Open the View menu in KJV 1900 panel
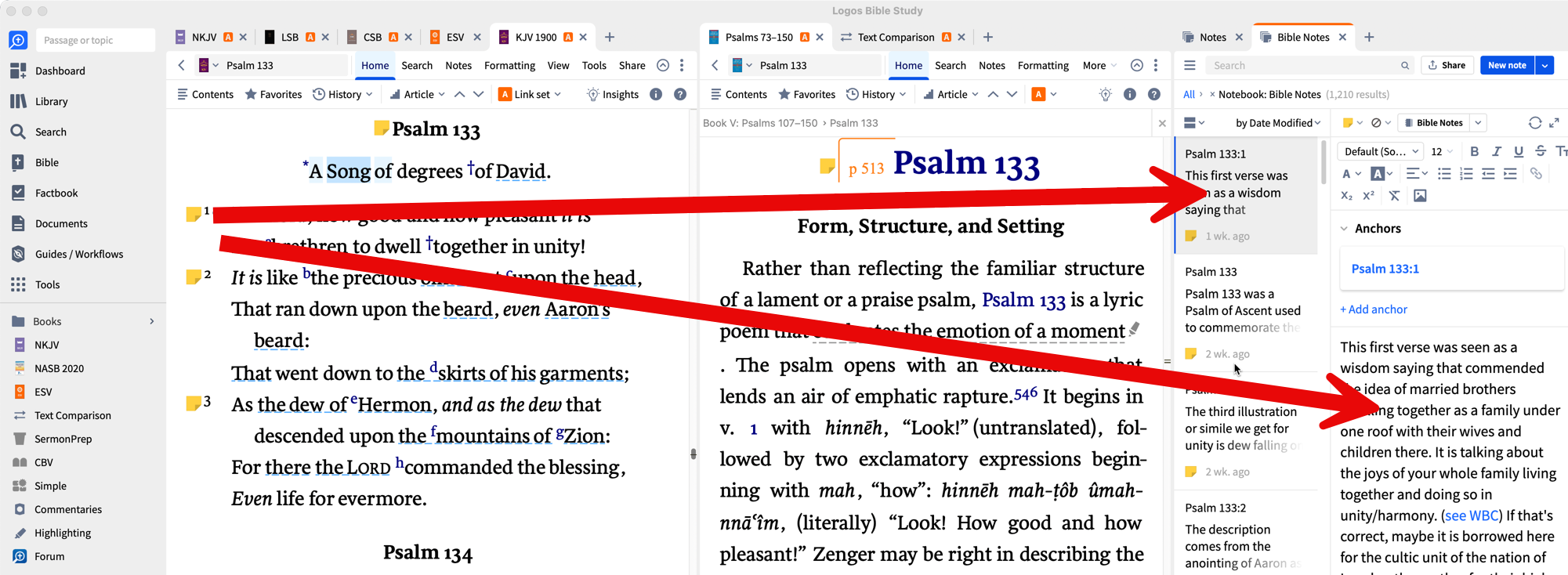This screenshot has width=1568, height=575. point(558,66)
